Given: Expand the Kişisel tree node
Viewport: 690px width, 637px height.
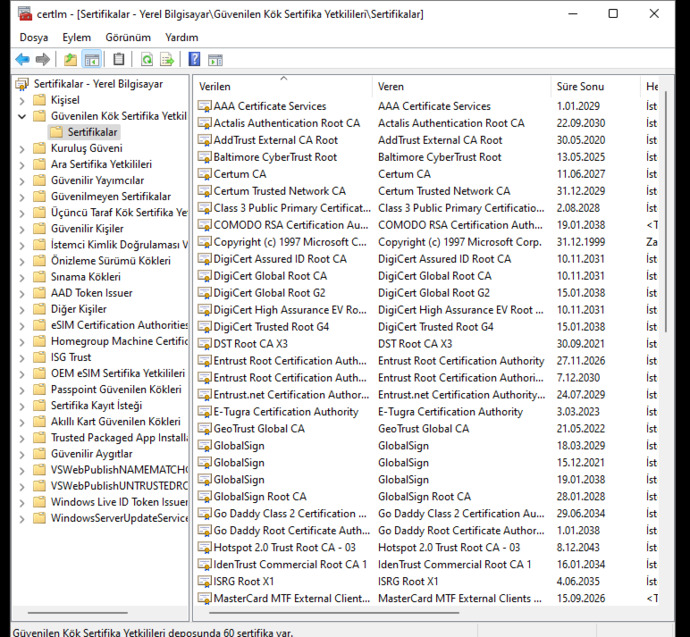Looking at the screenshot, I should coord(22,101).
